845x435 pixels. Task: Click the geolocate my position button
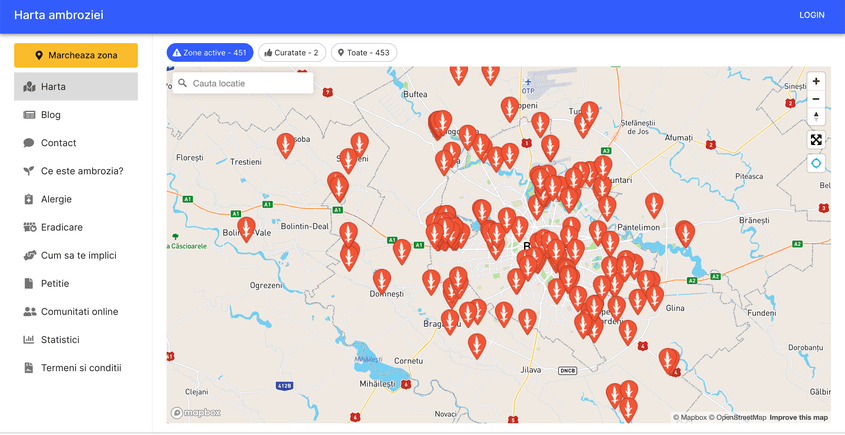816,163
